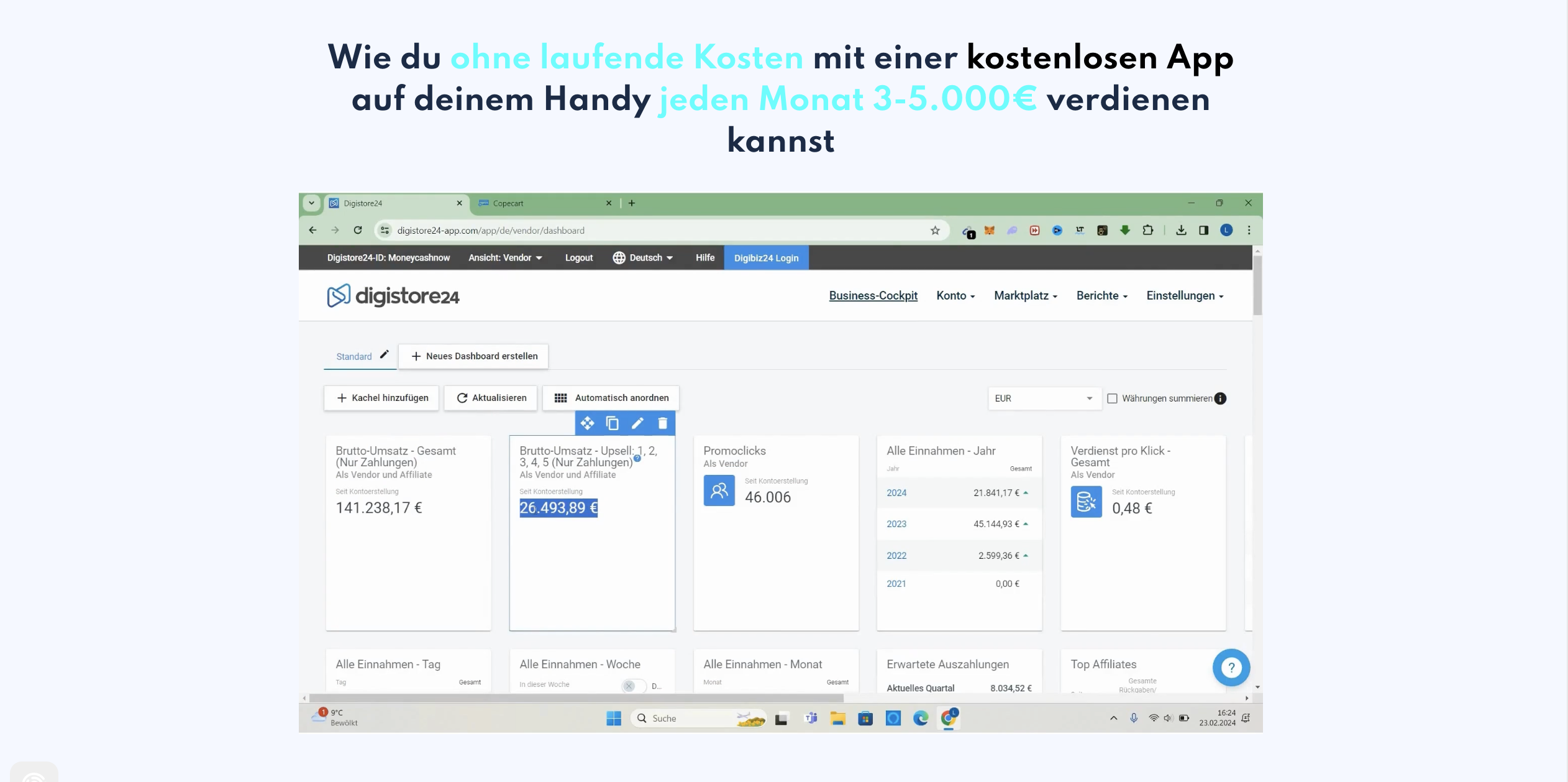The width and height of the screenshot is (1568, 782).
Task: Click the red fast-forward extension icon
Action: point(1034,231)
